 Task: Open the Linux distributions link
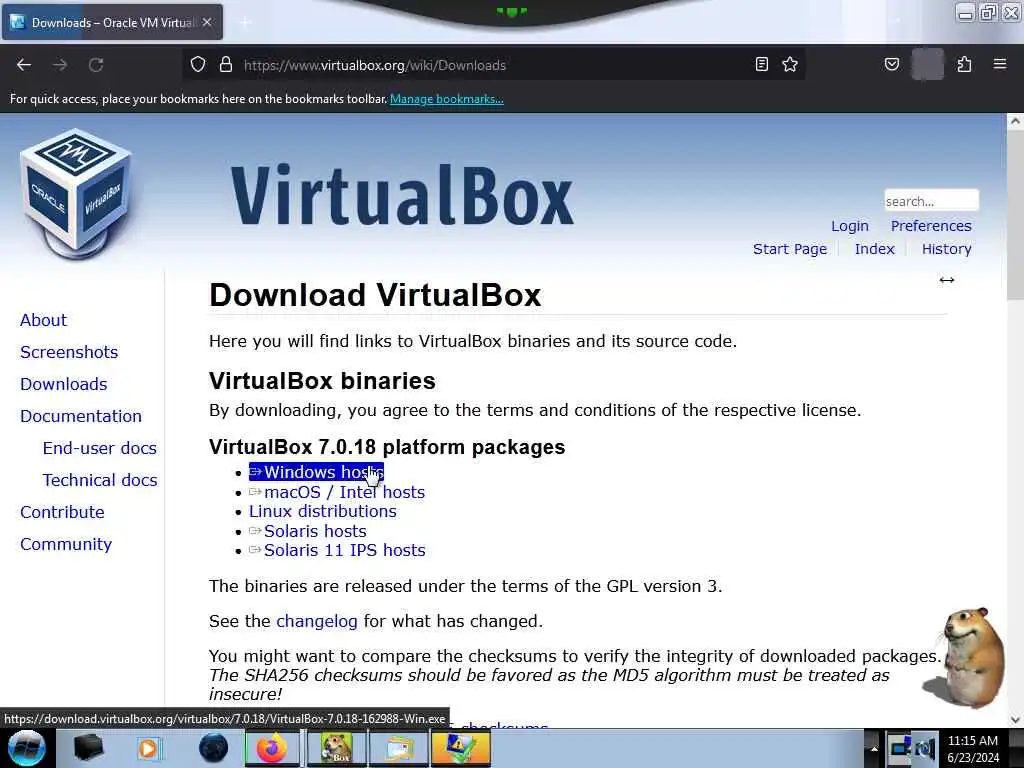click(x=323, y=511)
